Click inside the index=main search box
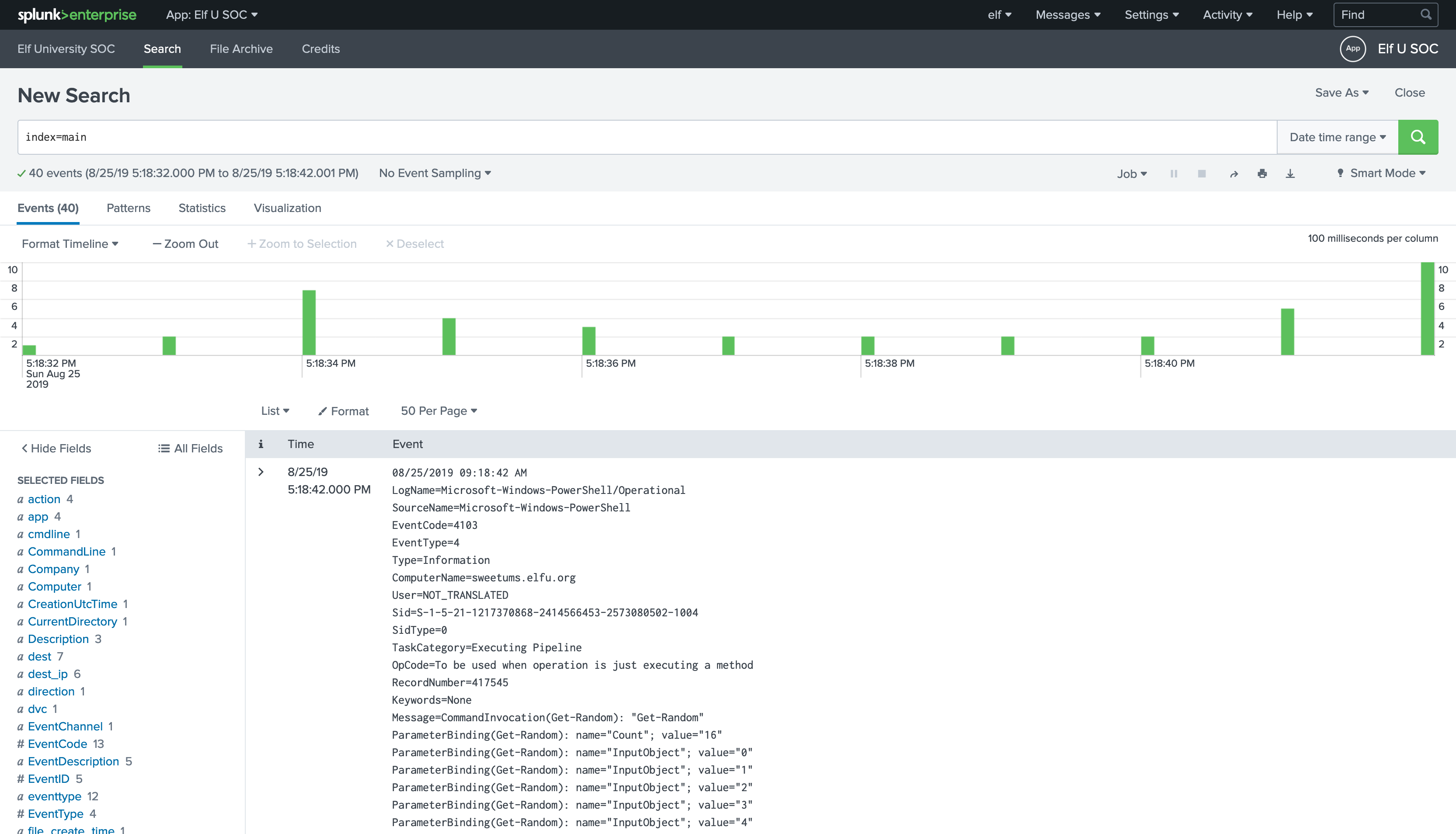 pos(647,137)
